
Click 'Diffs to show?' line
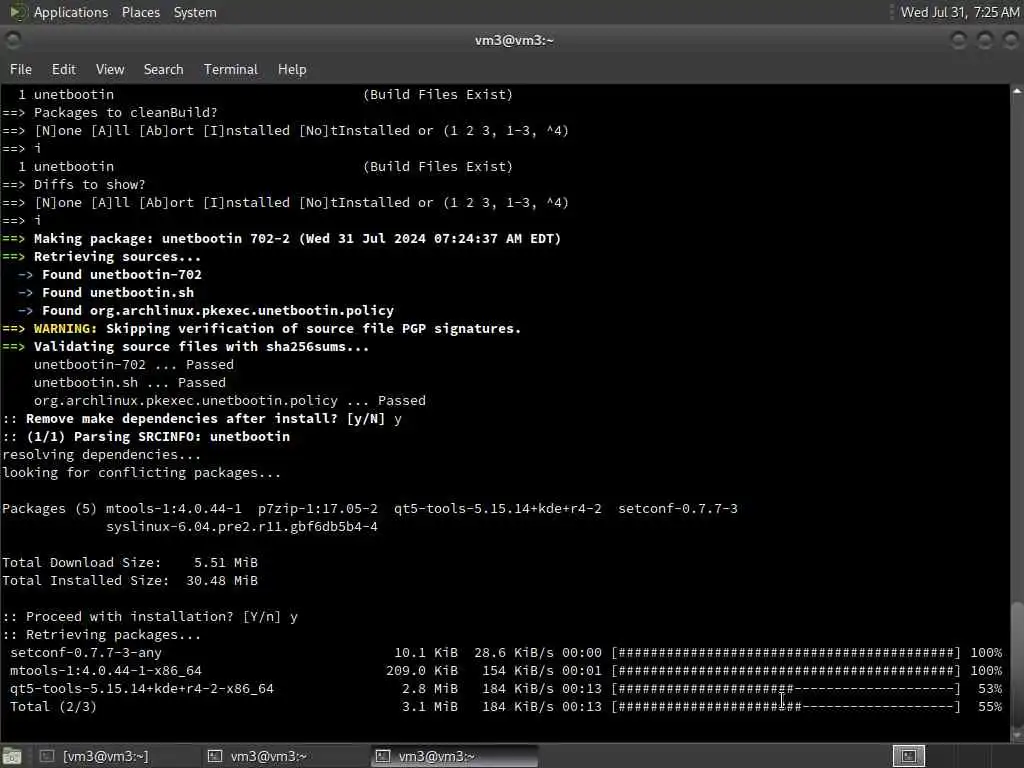(74, 185)
